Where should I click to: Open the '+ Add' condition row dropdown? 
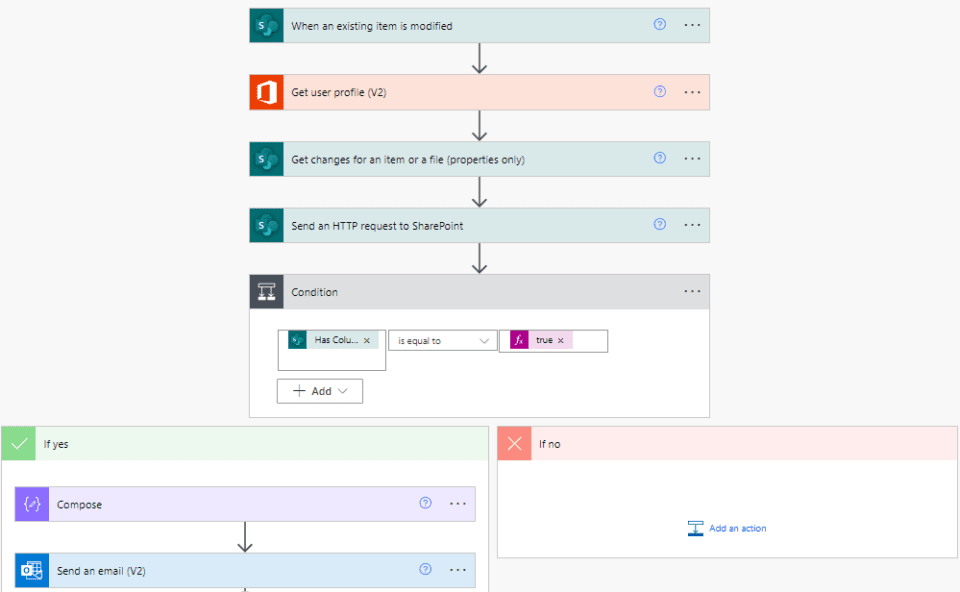[x=320, y=391]
